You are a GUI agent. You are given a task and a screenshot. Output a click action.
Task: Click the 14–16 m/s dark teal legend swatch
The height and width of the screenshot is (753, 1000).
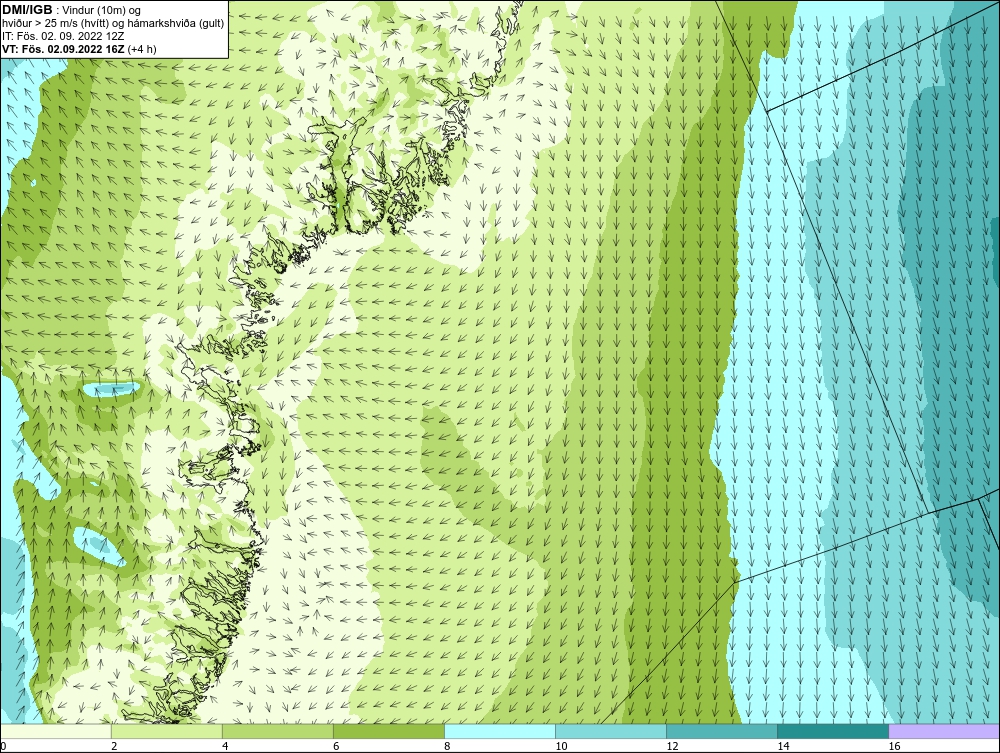(x=833, y=731)
